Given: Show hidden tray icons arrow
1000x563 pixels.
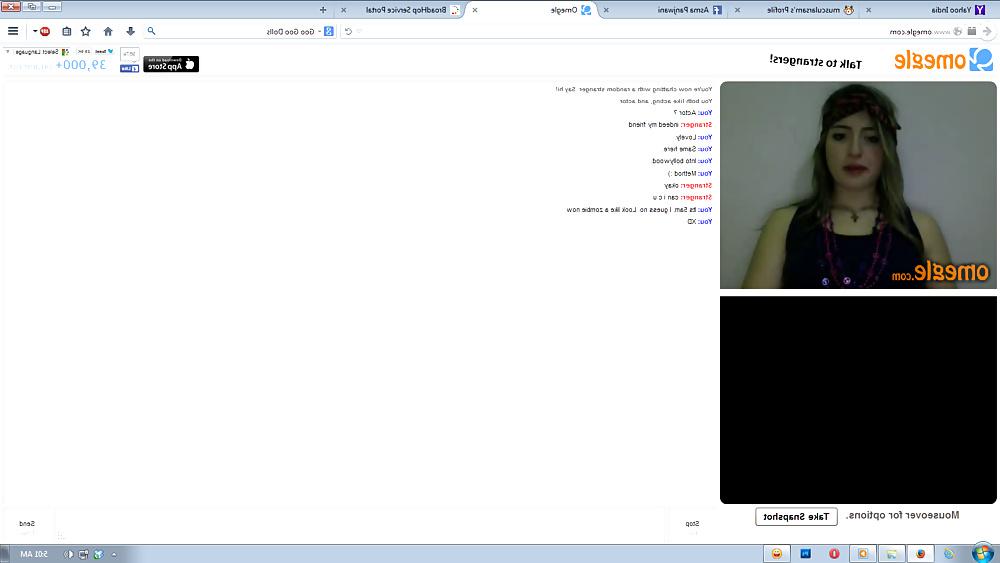Looking at the screenshot, I should point(114,554).
